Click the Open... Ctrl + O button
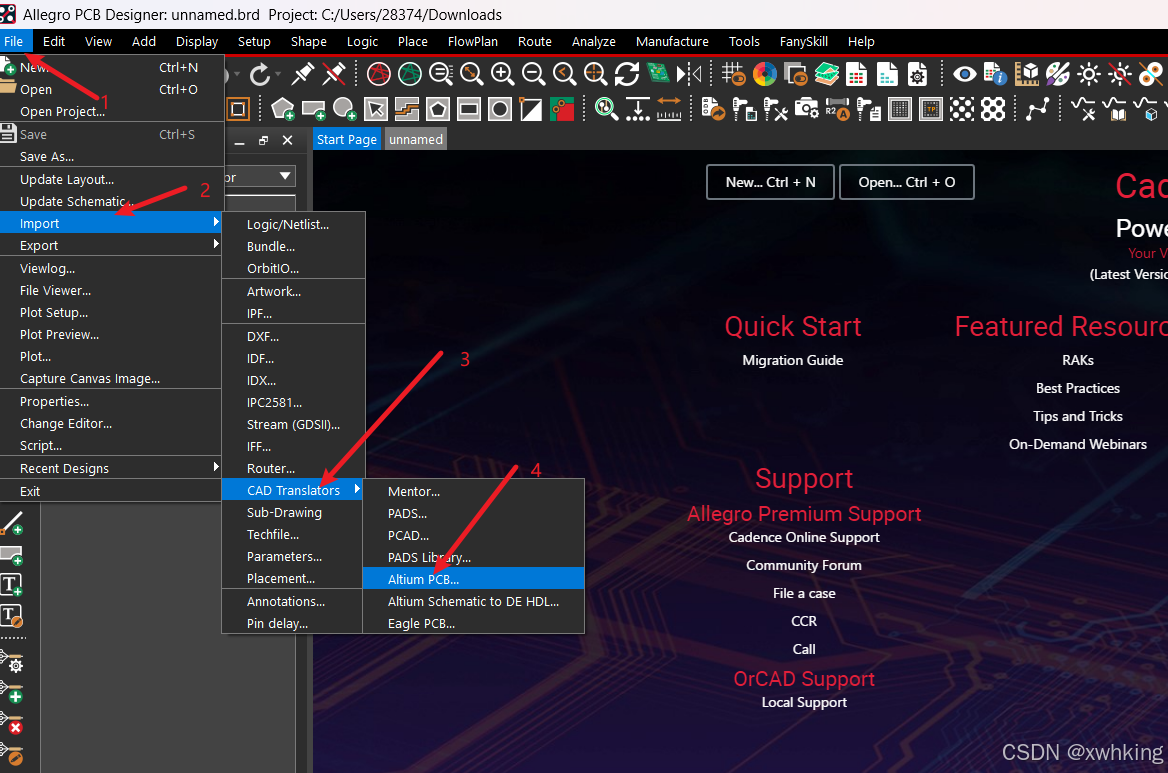 pos(907,182)
